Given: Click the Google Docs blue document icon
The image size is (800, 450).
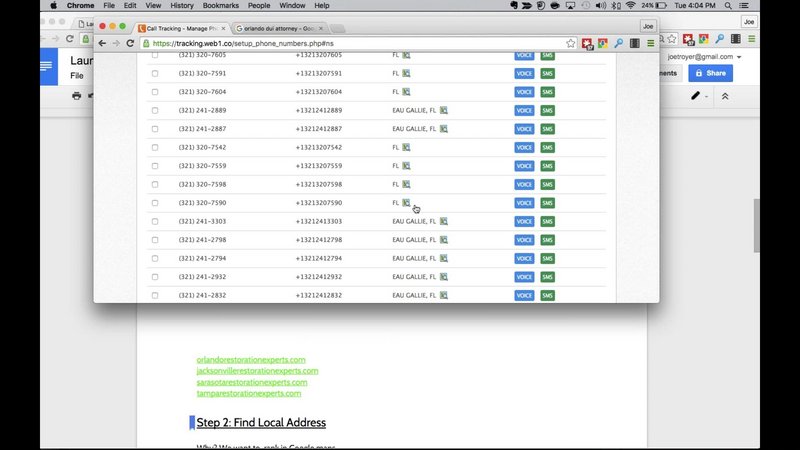Looking at the screenshot, I should click(x=49, y=66).
